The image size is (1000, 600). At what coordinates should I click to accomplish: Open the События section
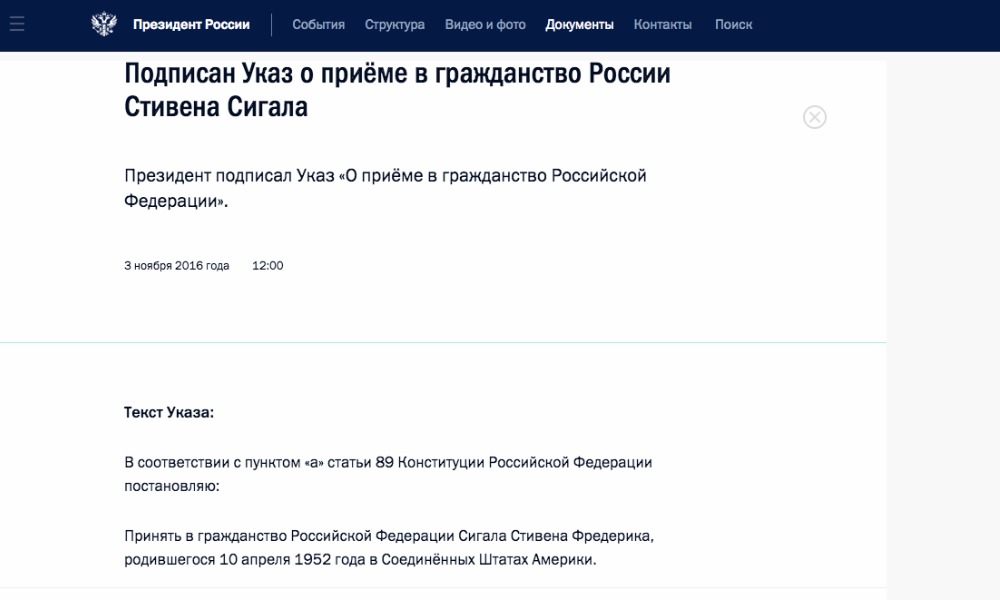(318, 25)
